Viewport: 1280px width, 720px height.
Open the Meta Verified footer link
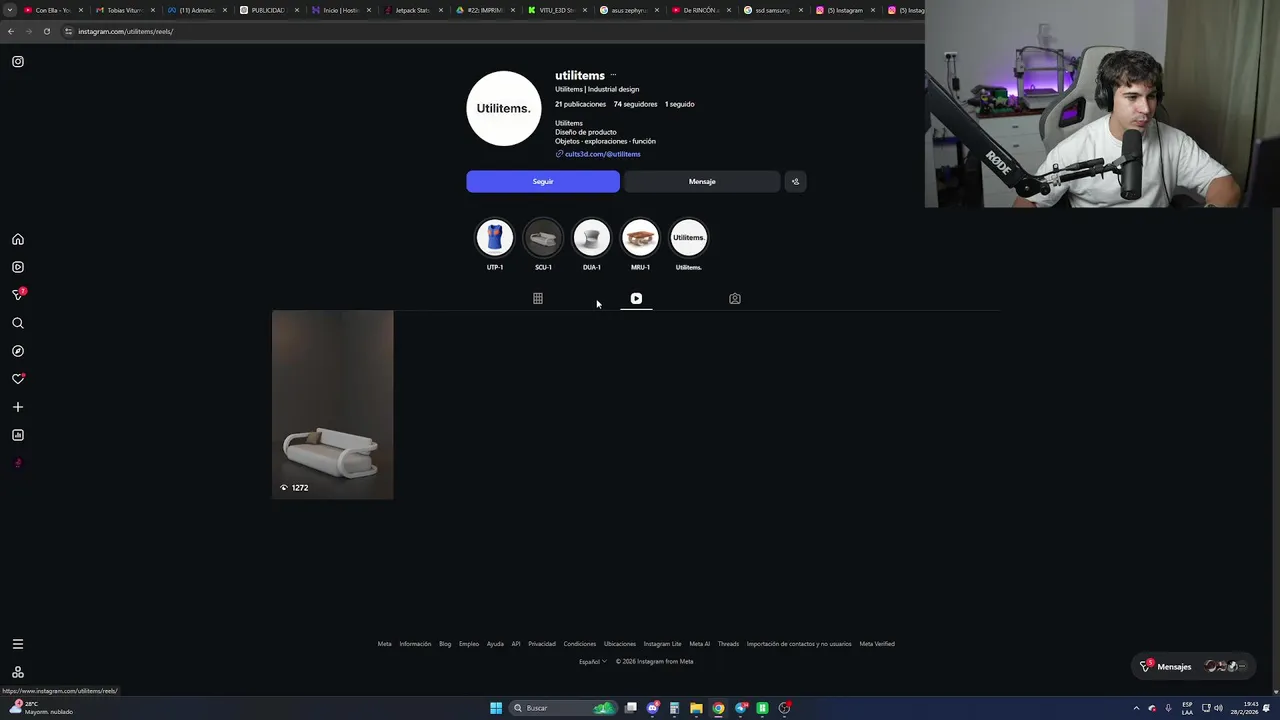[877, 644]
